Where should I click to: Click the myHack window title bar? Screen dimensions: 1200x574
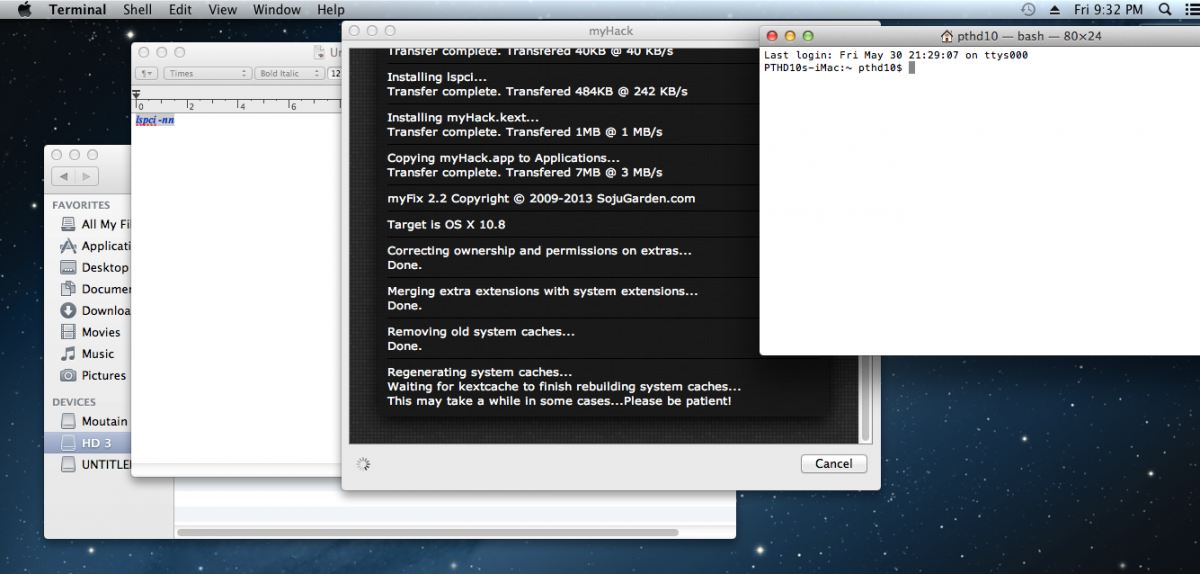[610, 32]
